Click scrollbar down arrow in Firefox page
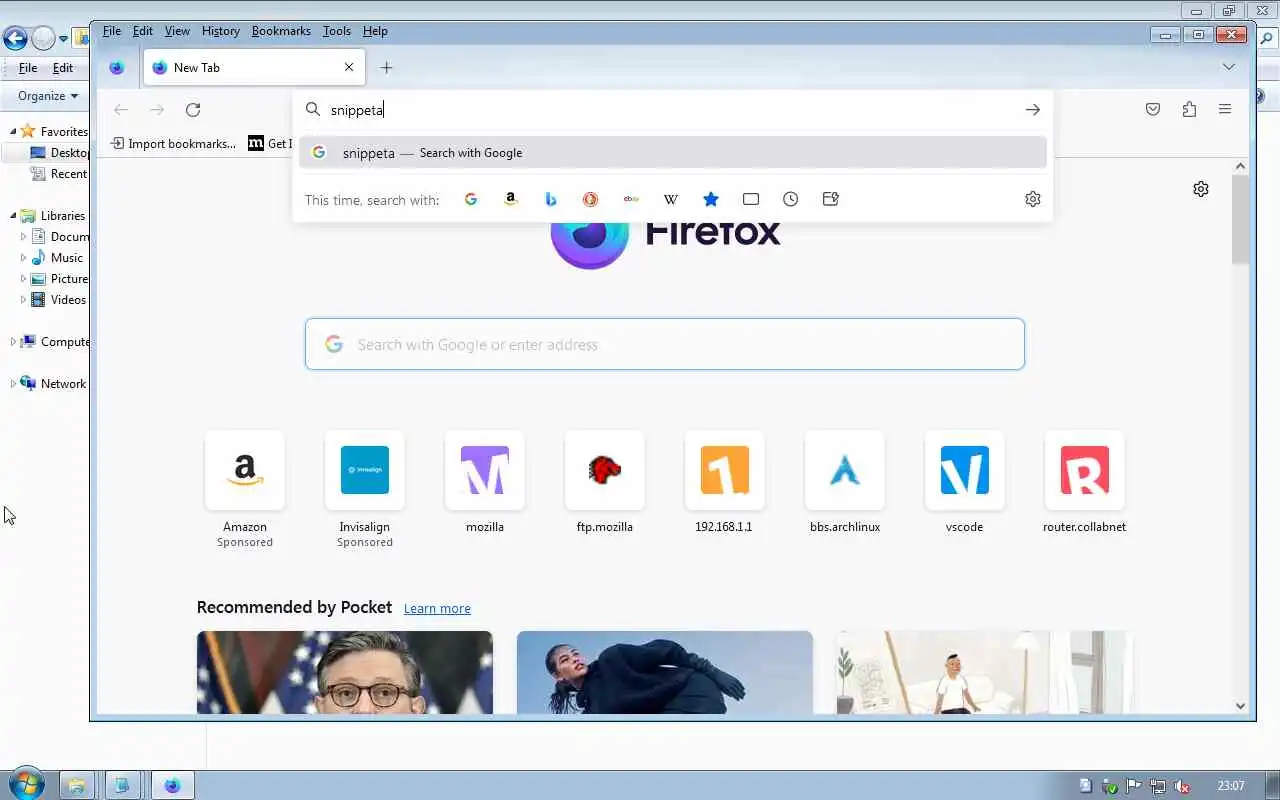This screenshot has height=800, width=1280. click(x=1241, y=705)
